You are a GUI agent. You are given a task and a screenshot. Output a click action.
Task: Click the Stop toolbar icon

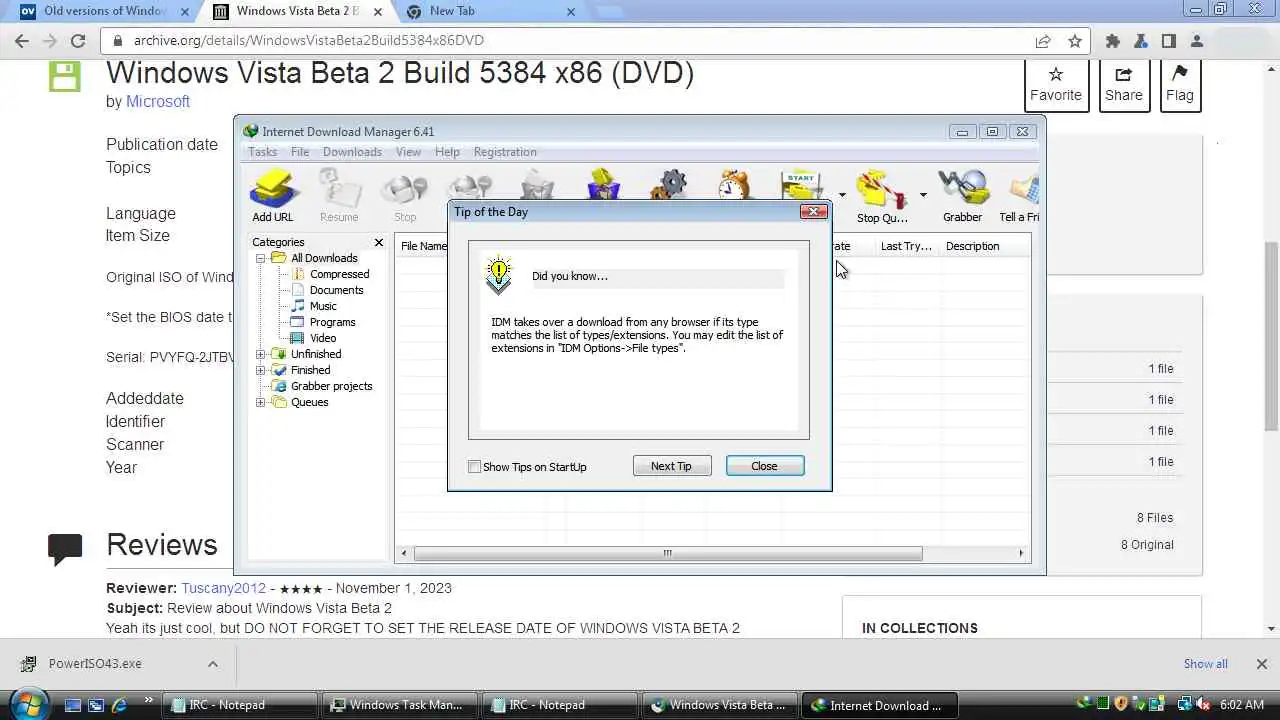click(405, 195)
